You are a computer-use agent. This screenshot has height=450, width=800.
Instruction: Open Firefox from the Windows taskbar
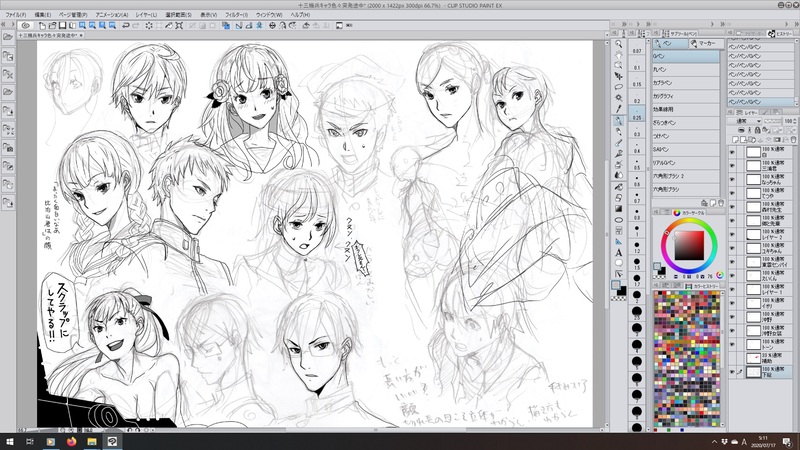(71, 441)
